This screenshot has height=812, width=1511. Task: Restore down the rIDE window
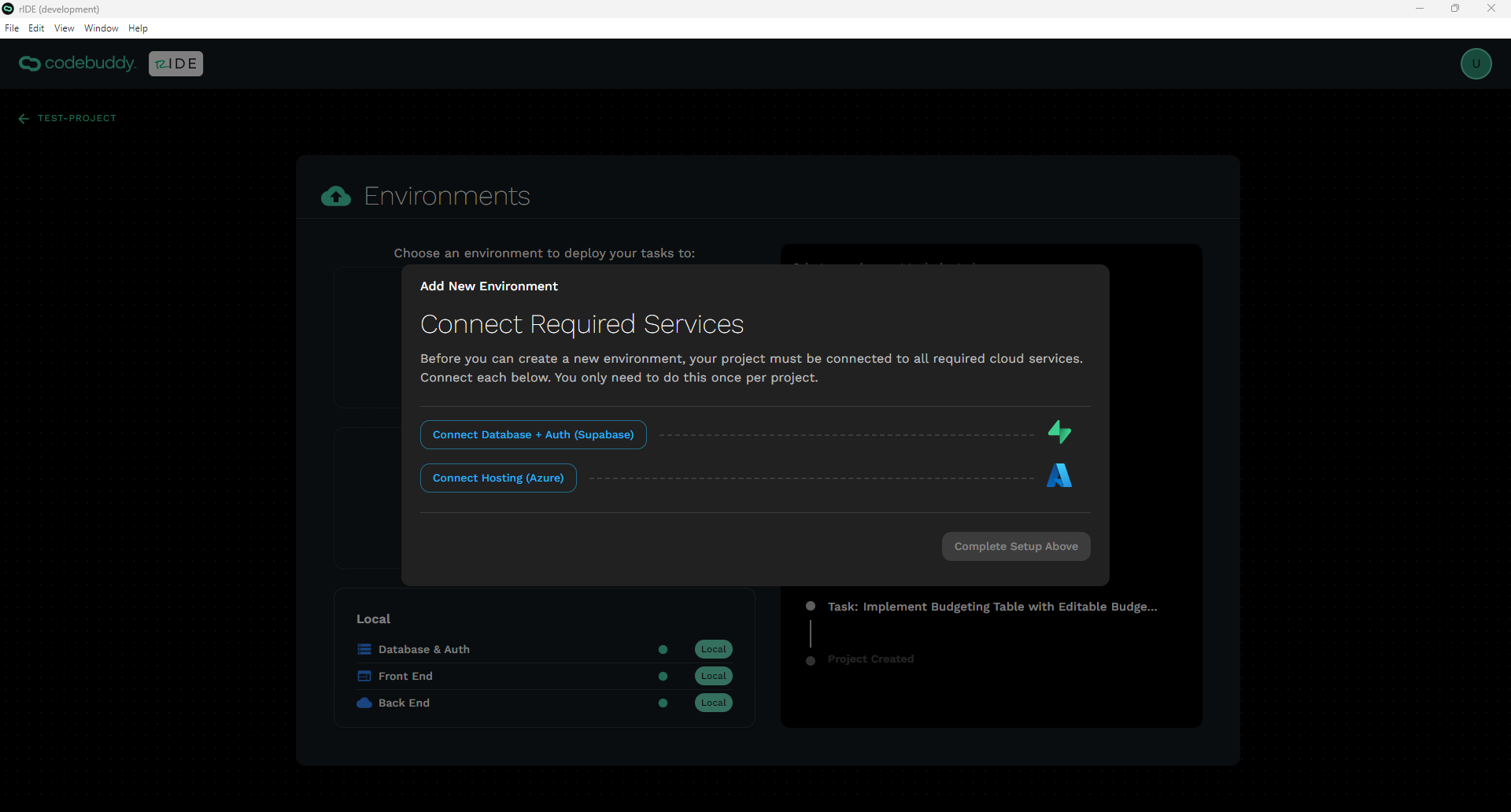coord(1455,9)
